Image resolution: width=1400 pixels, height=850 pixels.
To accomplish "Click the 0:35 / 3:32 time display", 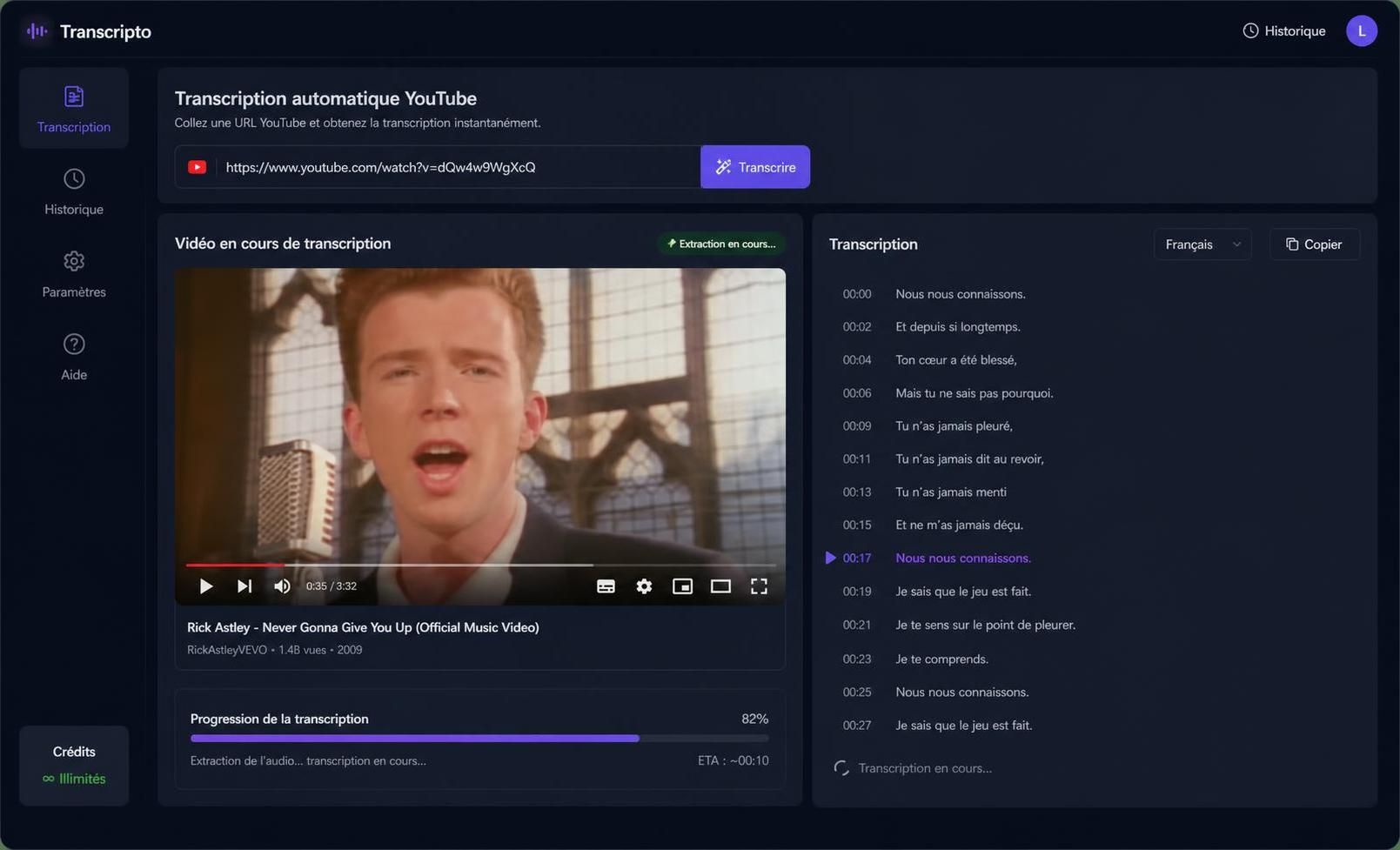I will click(332, 586).
